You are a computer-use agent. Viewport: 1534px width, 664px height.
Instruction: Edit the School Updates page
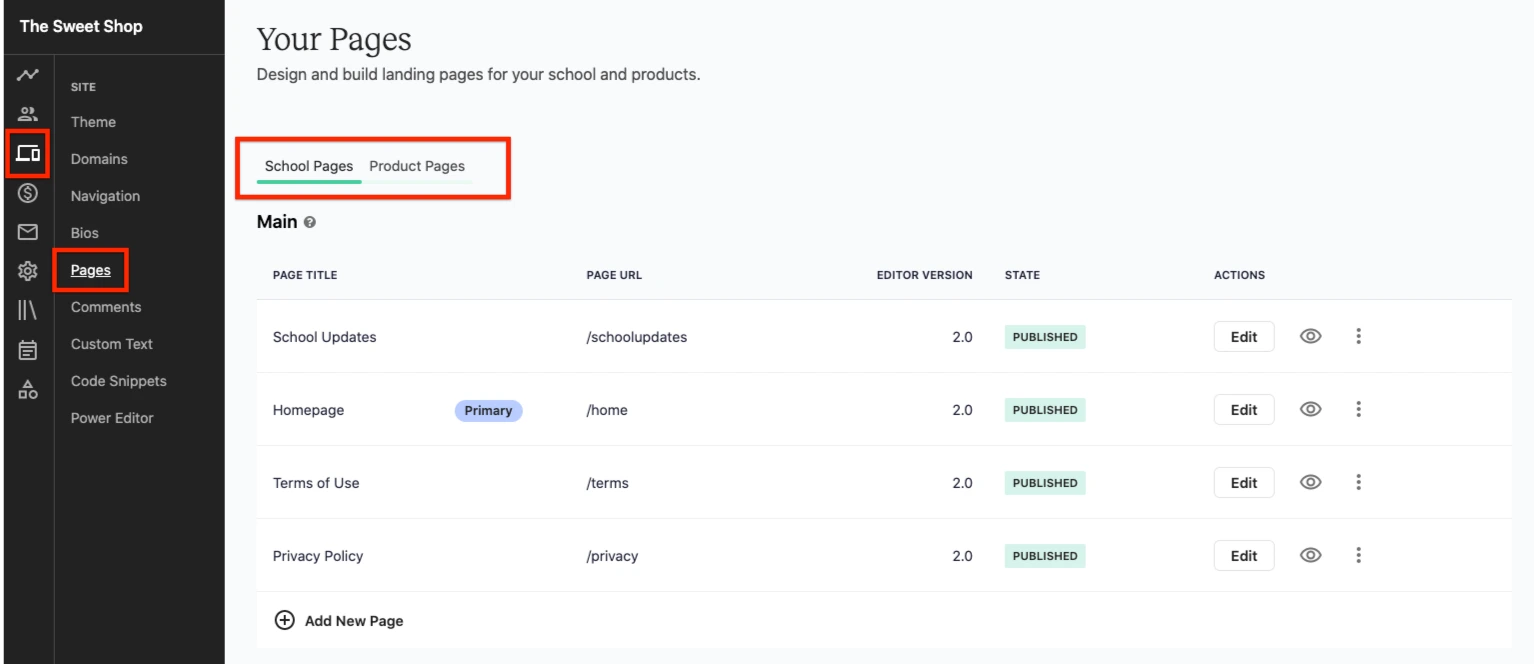tap(1244, 336)
